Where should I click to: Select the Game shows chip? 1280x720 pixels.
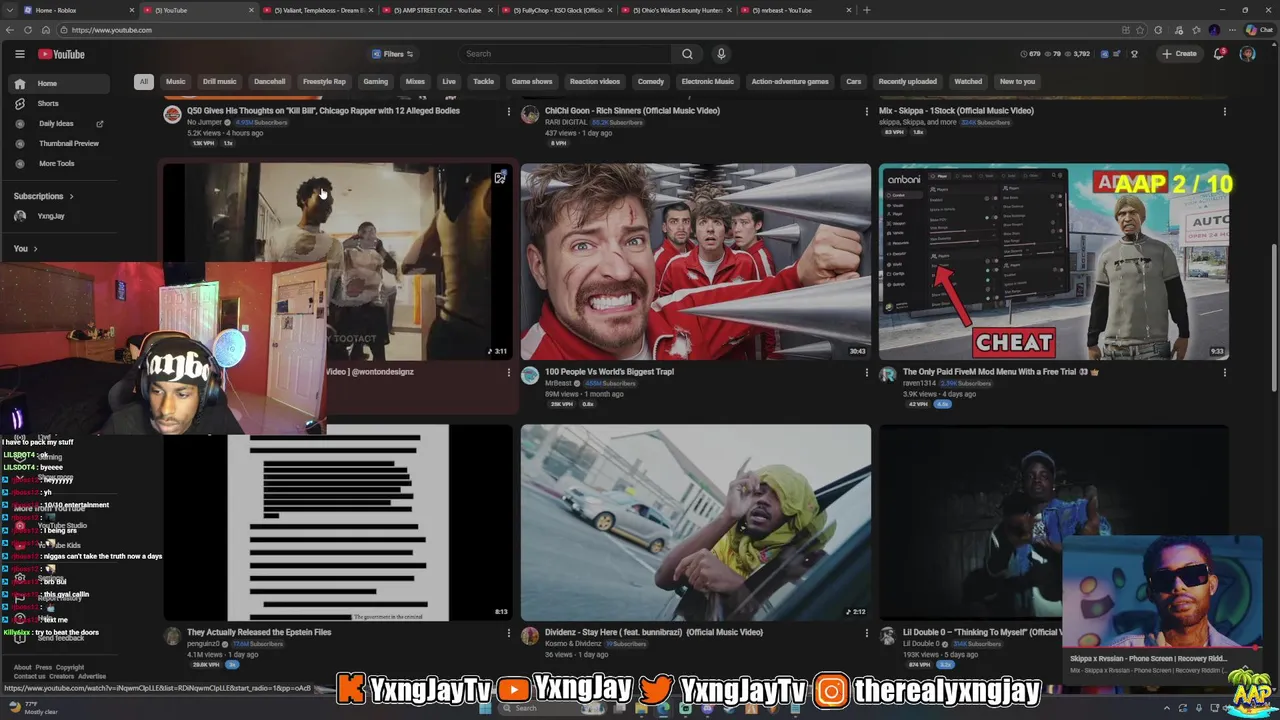click(x=532, y=82)
